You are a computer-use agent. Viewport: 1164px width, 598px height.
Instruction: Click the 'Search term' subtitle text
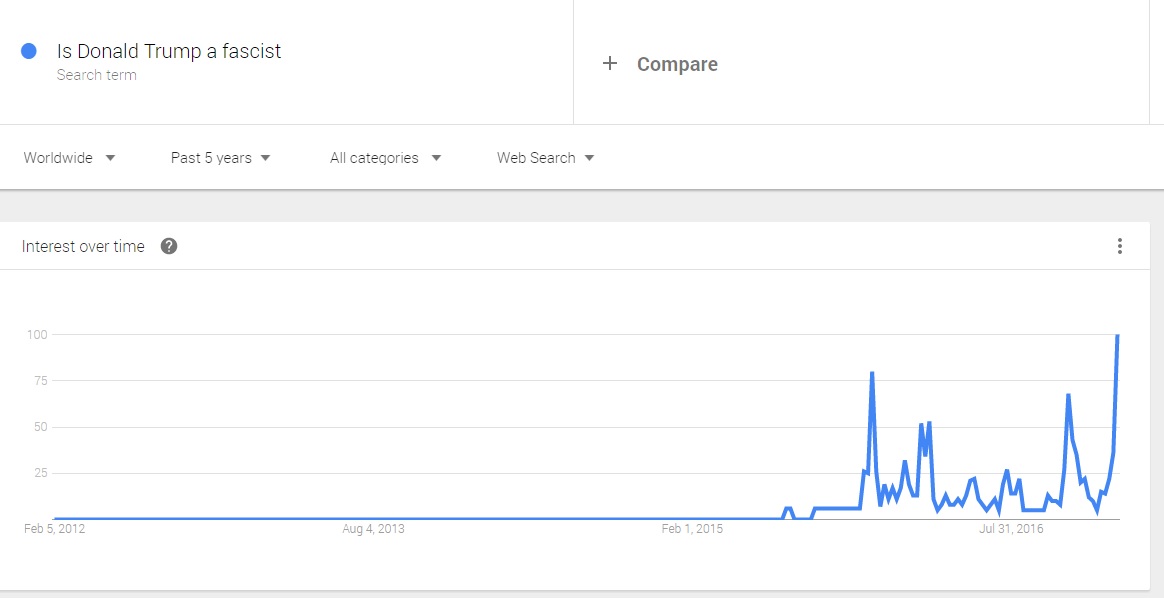point(97,75)
